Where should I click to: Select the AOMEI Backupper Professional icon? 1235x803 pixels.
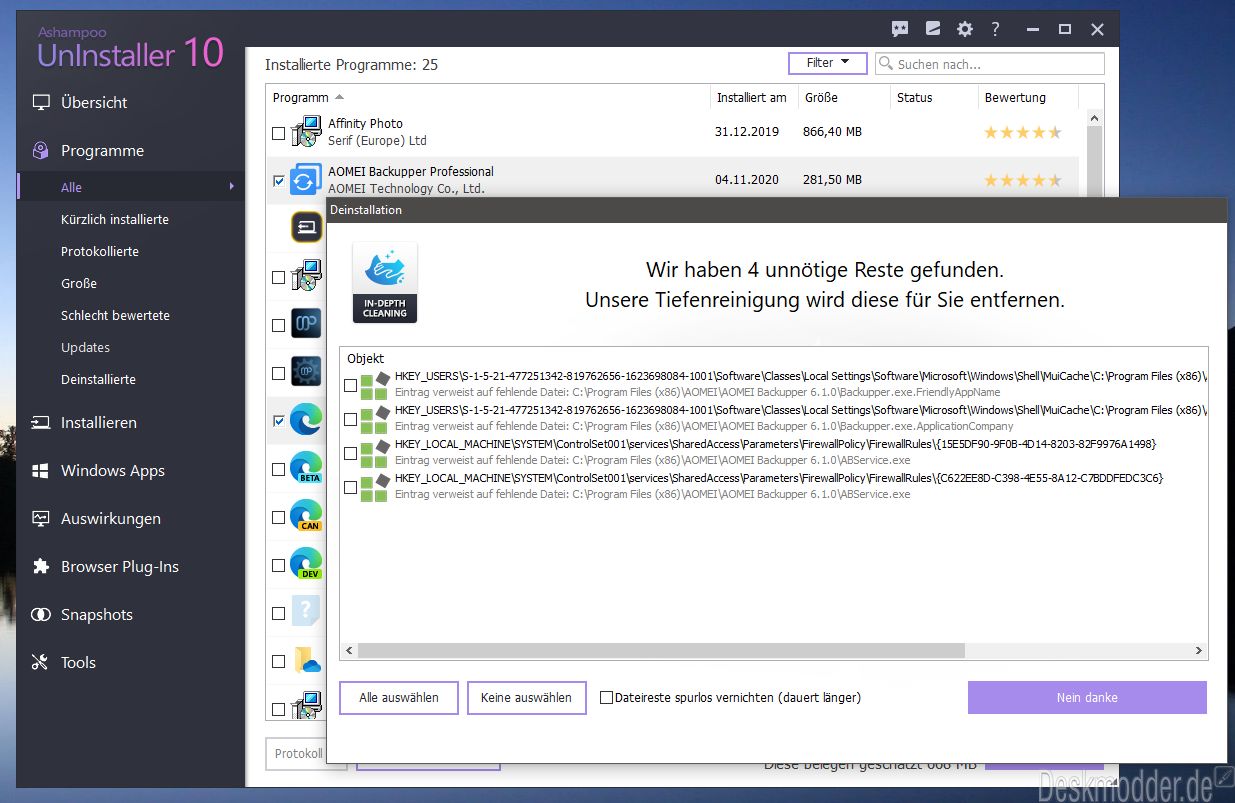pyautogui.click(x=306, y=180)
